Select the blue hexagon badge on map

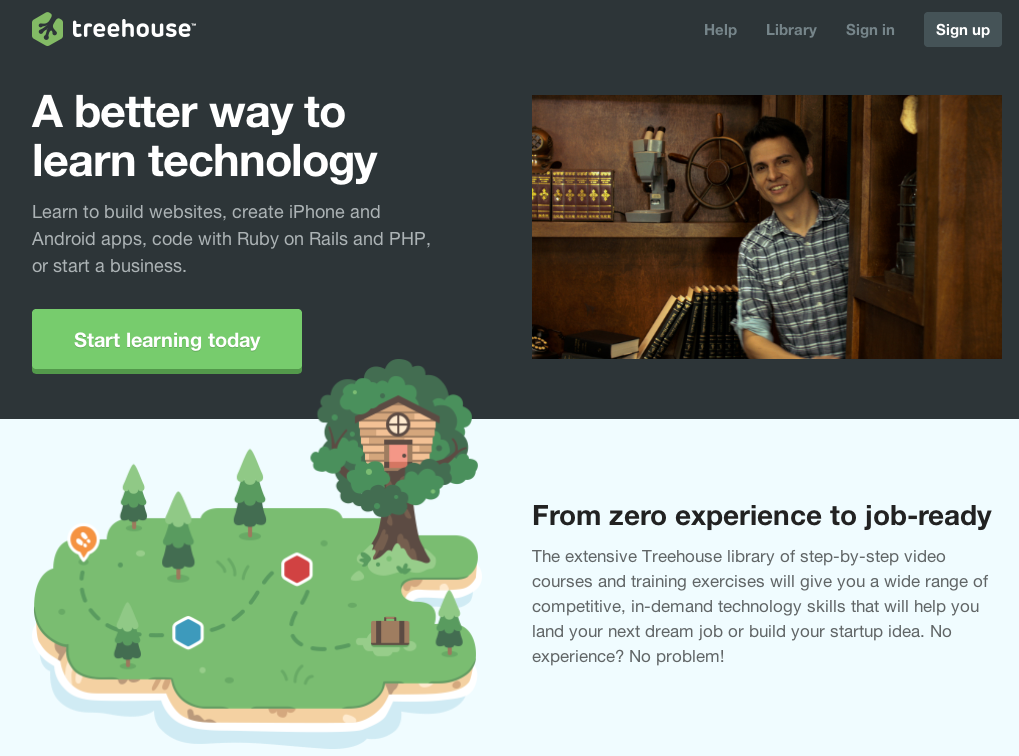pyautogui.click(x=188, y=632)
